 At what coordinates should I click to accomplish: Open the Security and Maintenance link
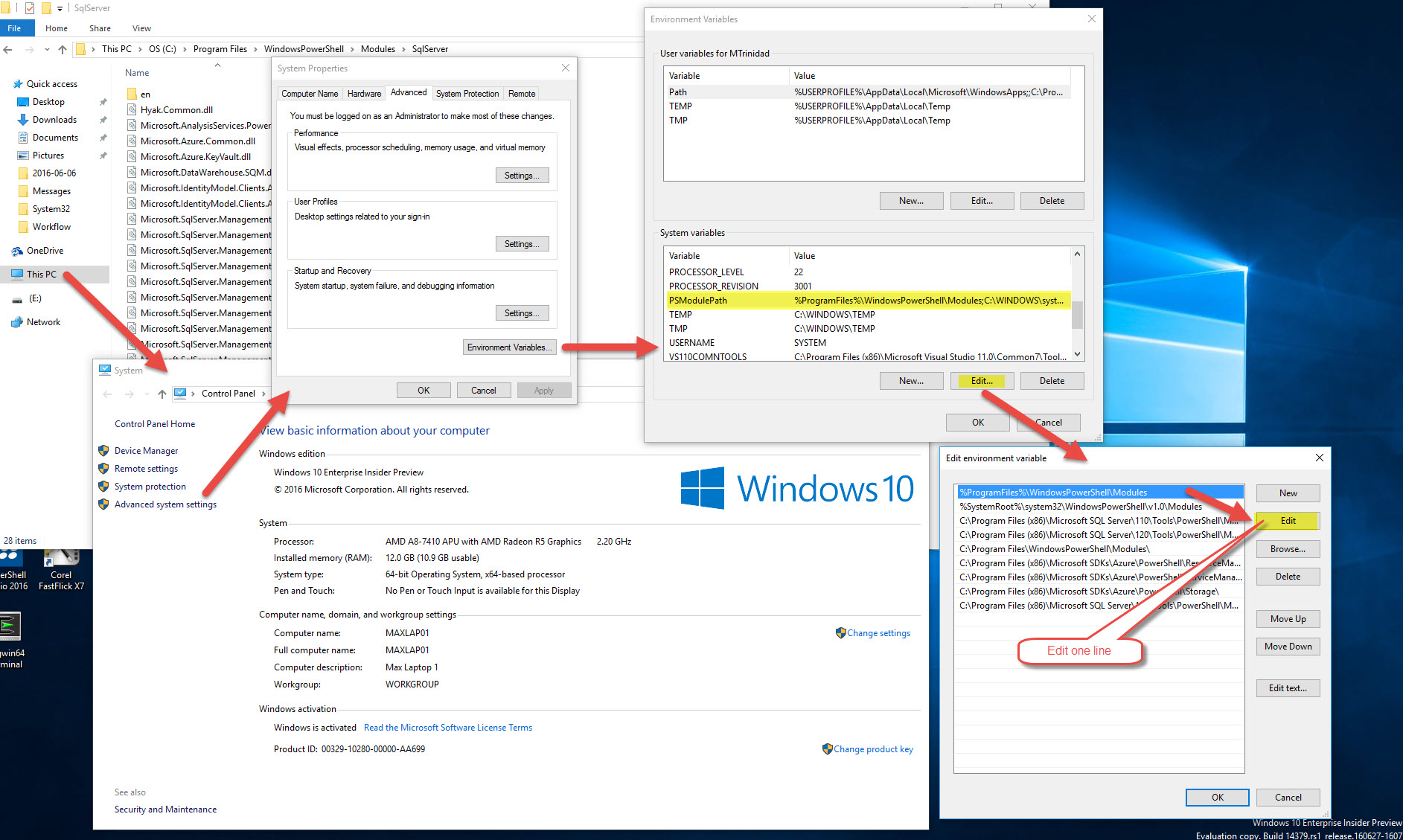coord(165,809)
